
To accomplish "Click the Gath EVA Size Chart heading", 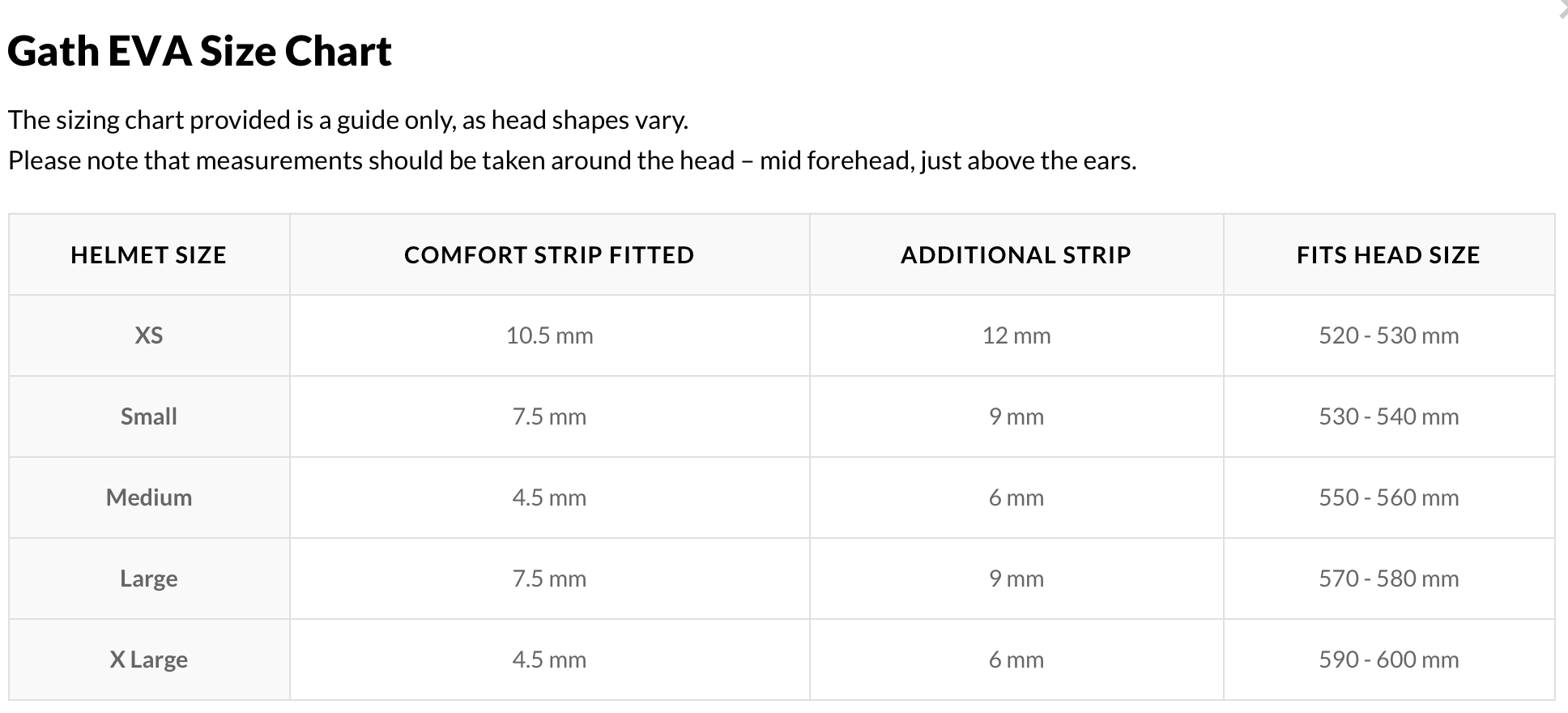I will click(x=199, y=52).
